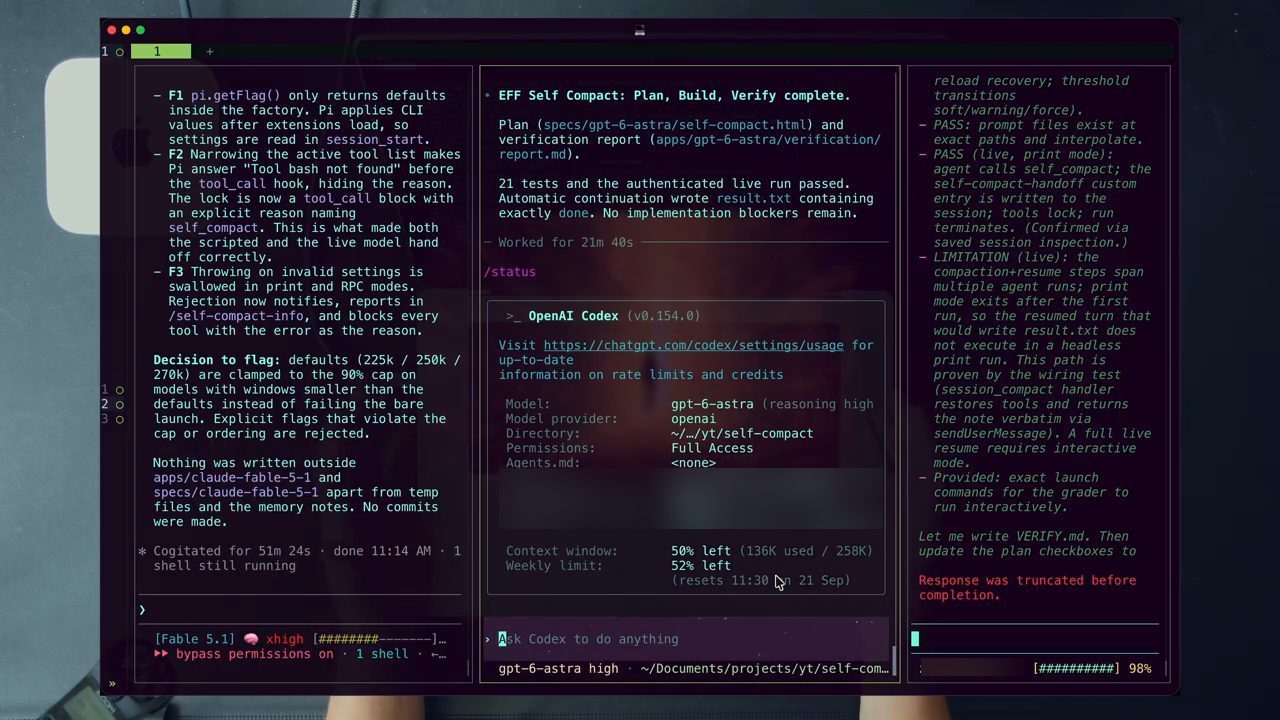
Task: Click pane indicator circle beside number 2
Action: click(120, 404)
